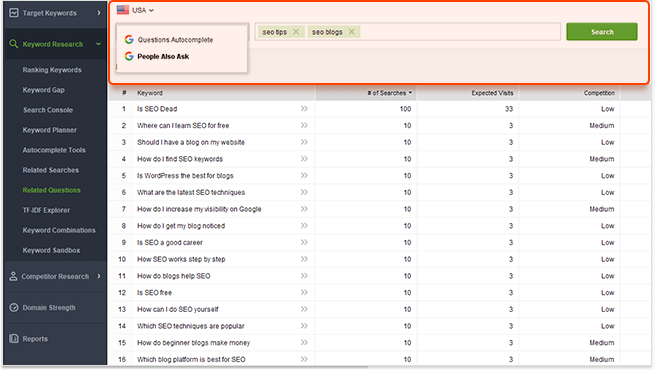The height and width of the screenshot is (370, 655).
Task: Click the '33' expected visits value
Action: pos(508,109)
